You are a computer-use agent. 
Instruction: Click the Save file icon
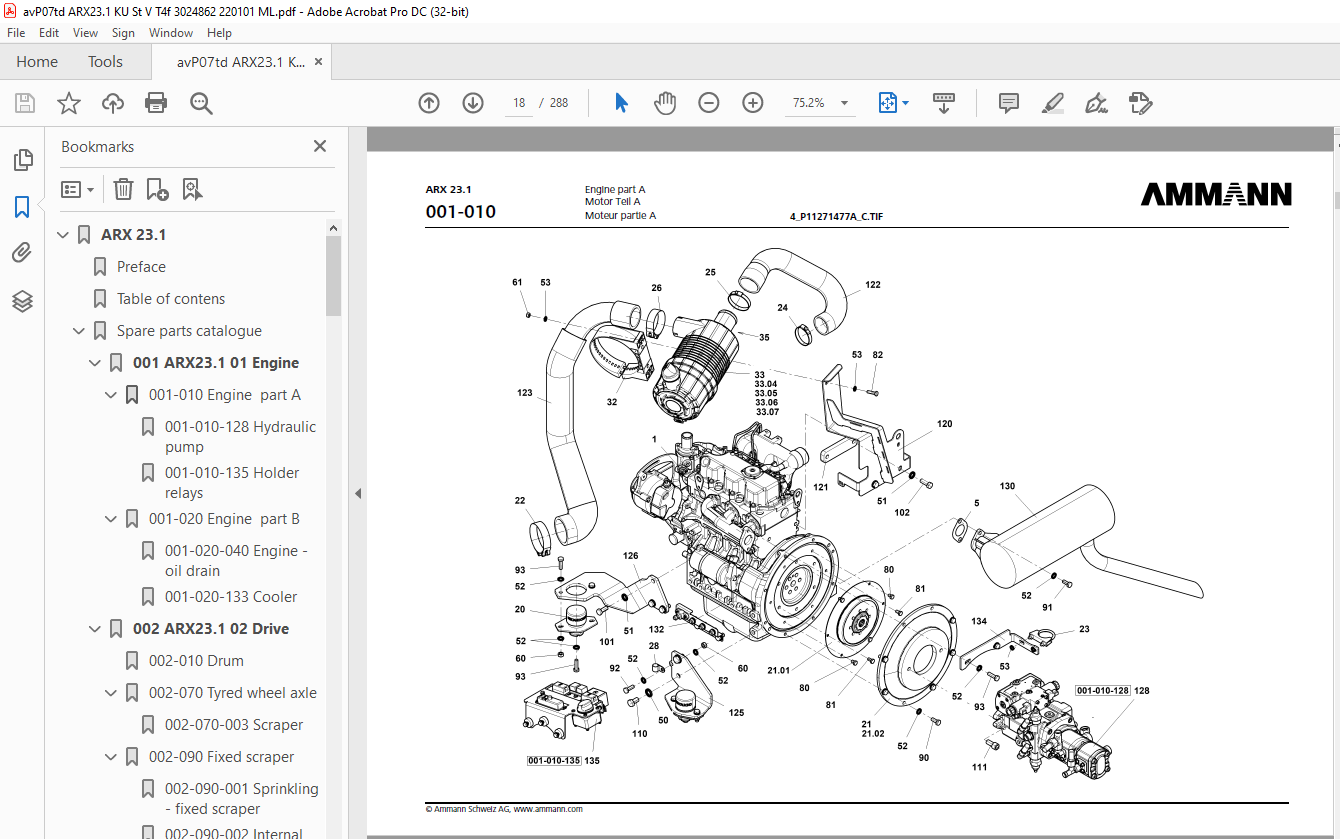tap(25, 103)
